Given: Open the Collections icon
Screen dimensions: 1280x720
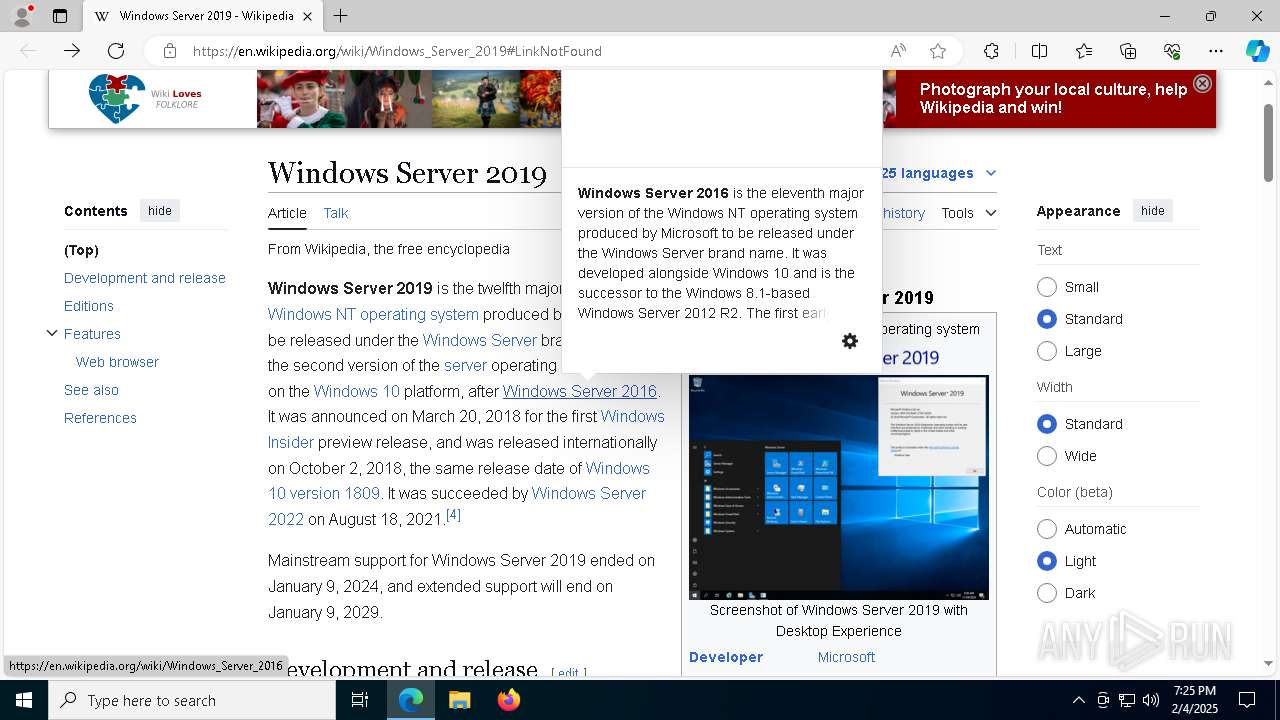Looking at the screenshot, I should (x=1128, y=51).
